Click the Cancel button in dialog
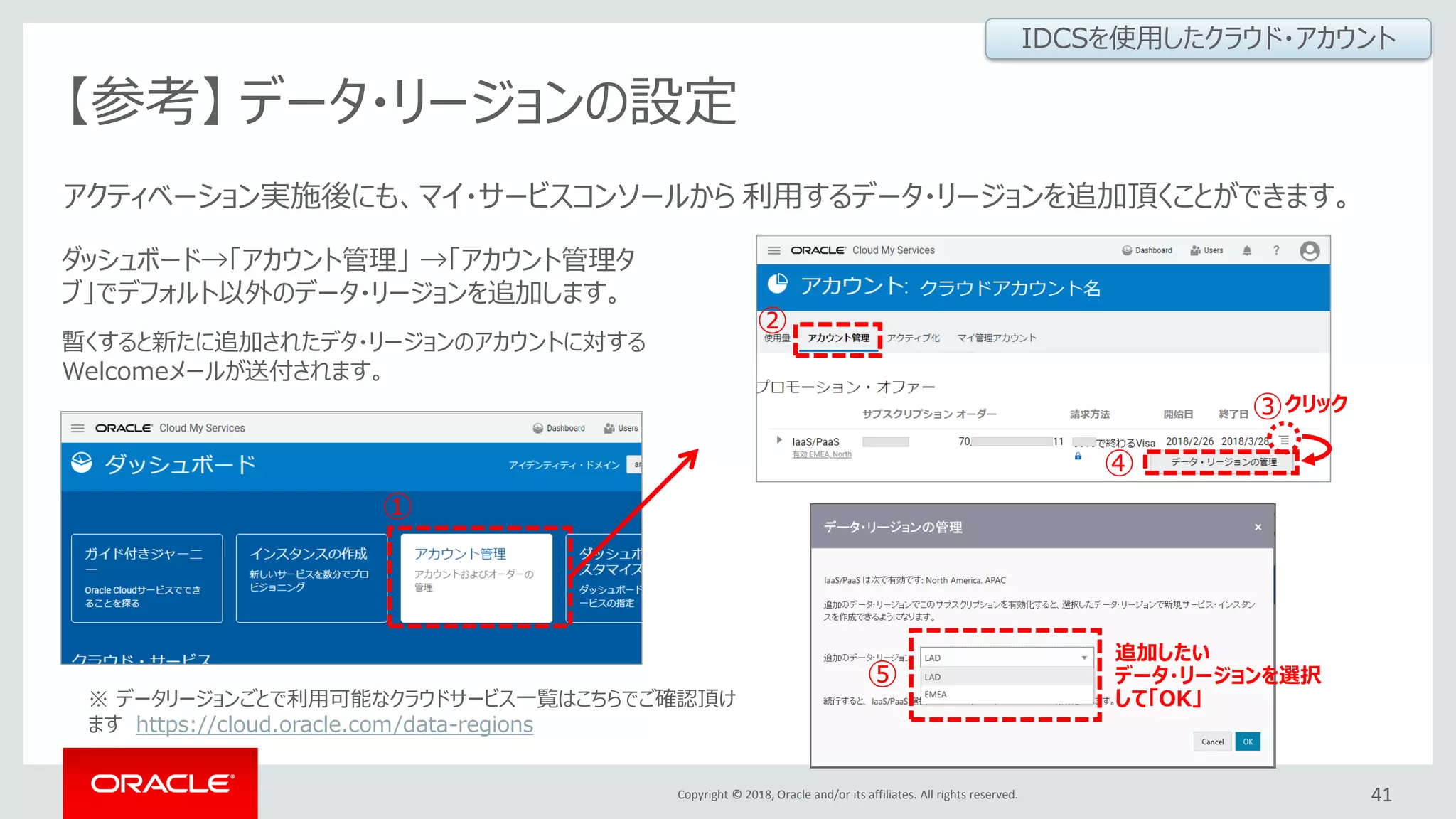Viewport: 1456px width, 819px height. tap(1212, 742)
